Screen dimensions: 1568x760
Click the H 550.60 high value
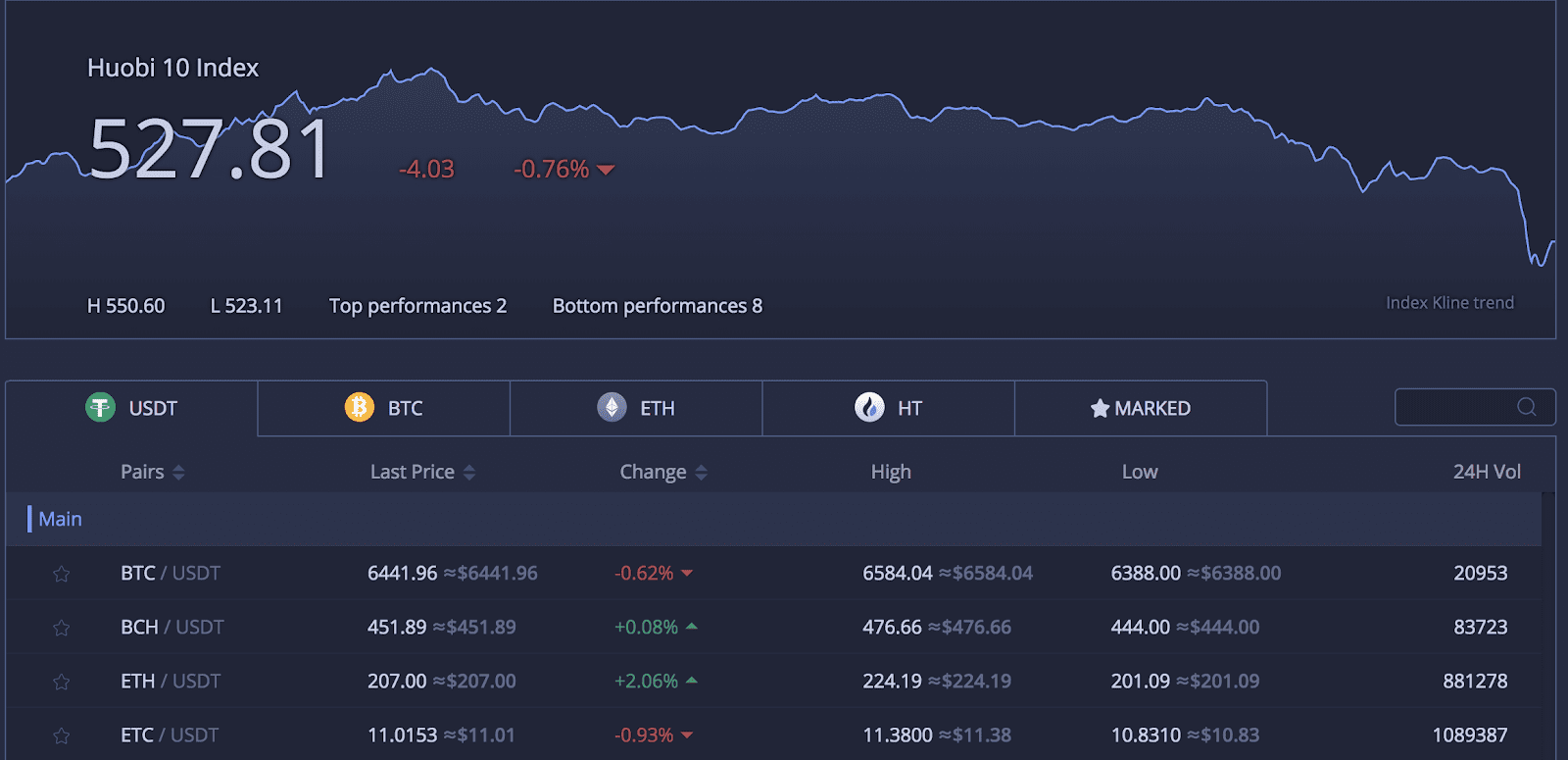tap(126, 306)
